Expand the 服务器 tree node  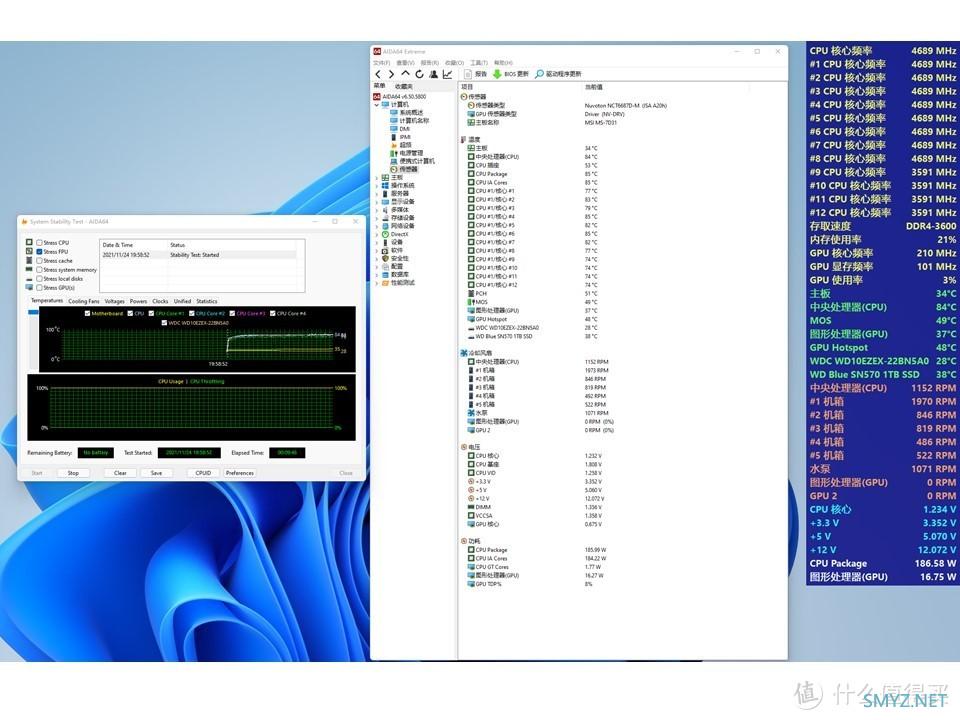coord(377,193)
